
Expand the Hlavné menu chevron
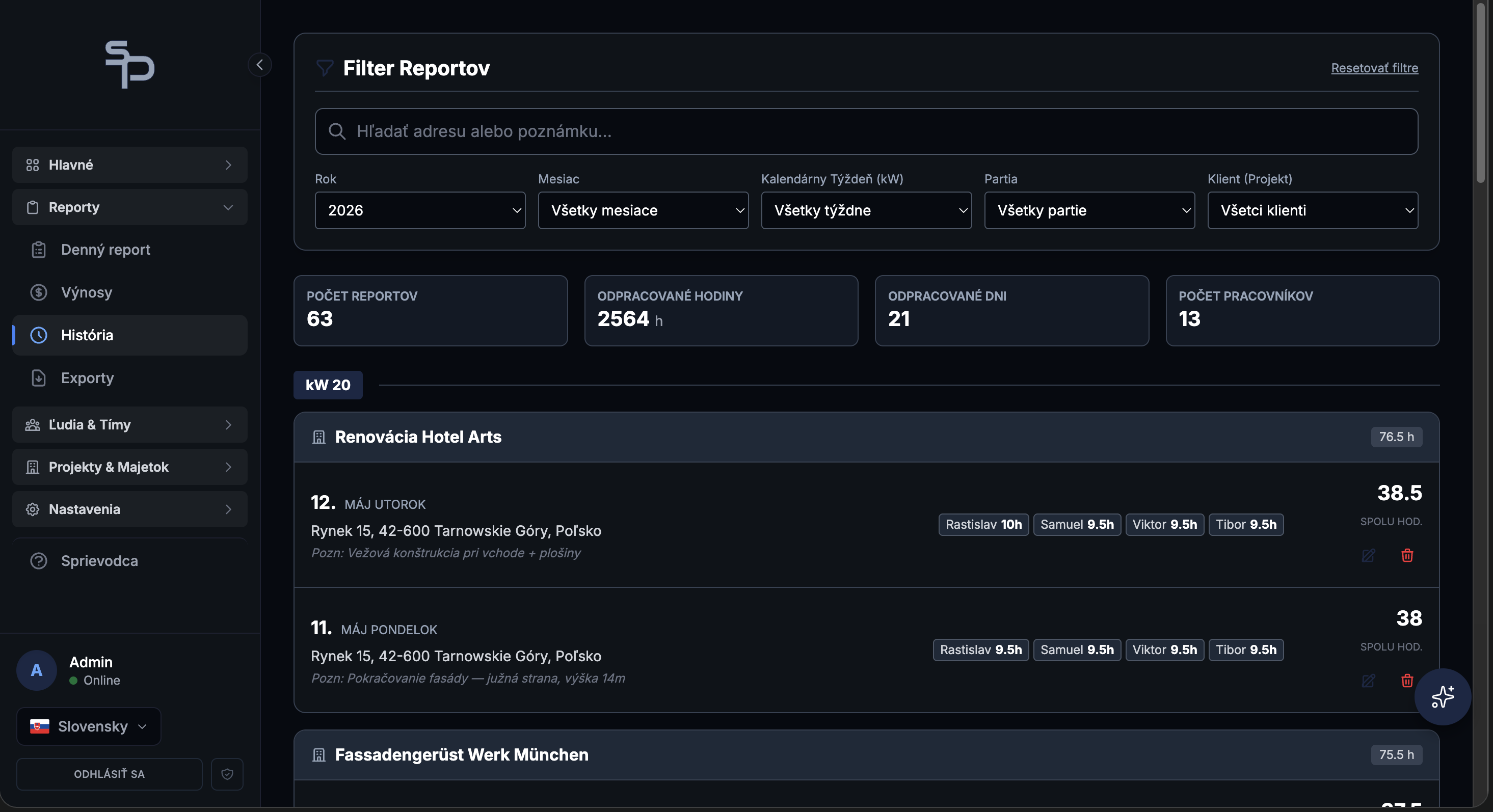228,165
